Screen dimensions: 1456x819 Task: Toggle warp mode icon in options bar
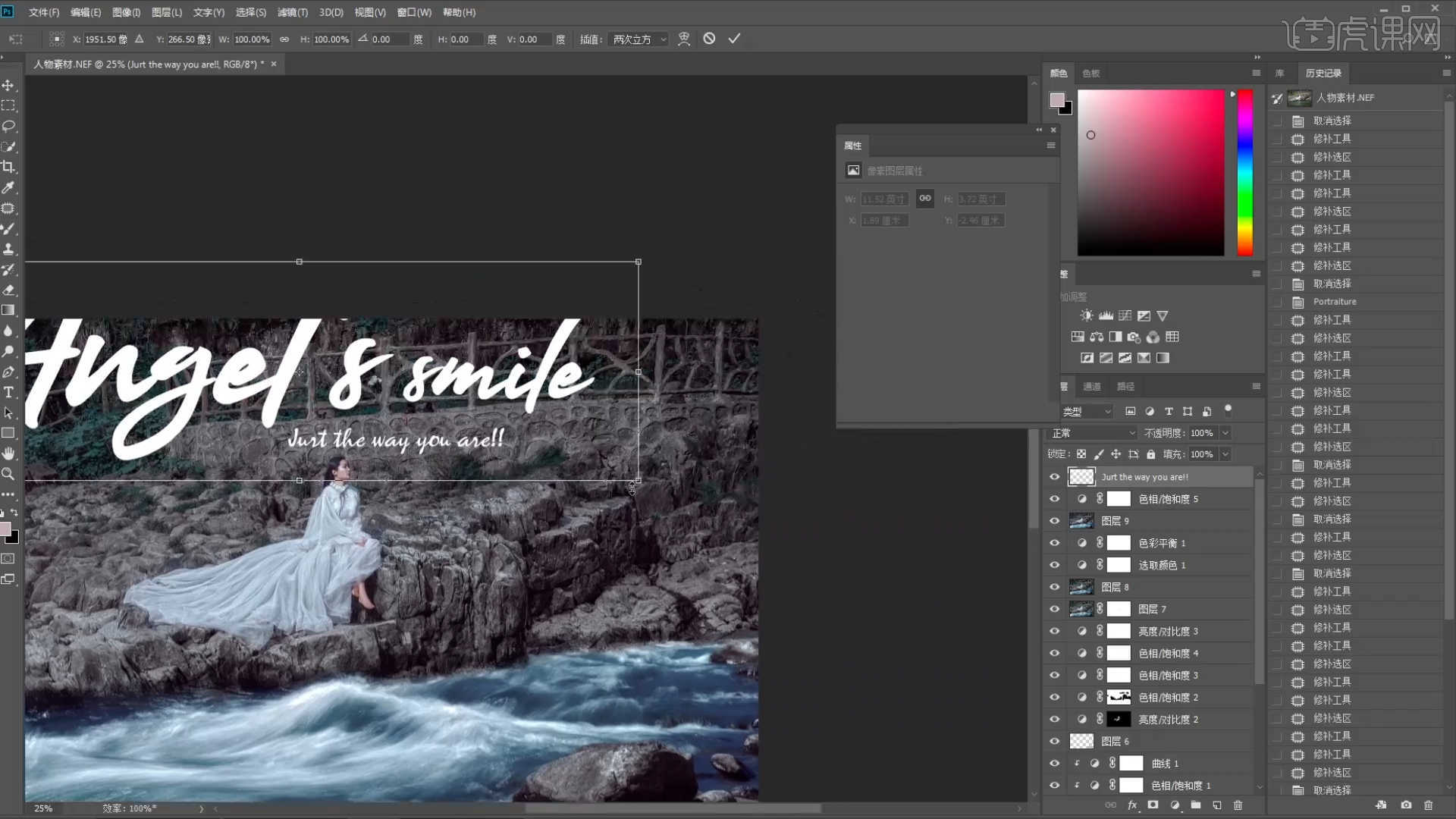[x=684, y=39]
